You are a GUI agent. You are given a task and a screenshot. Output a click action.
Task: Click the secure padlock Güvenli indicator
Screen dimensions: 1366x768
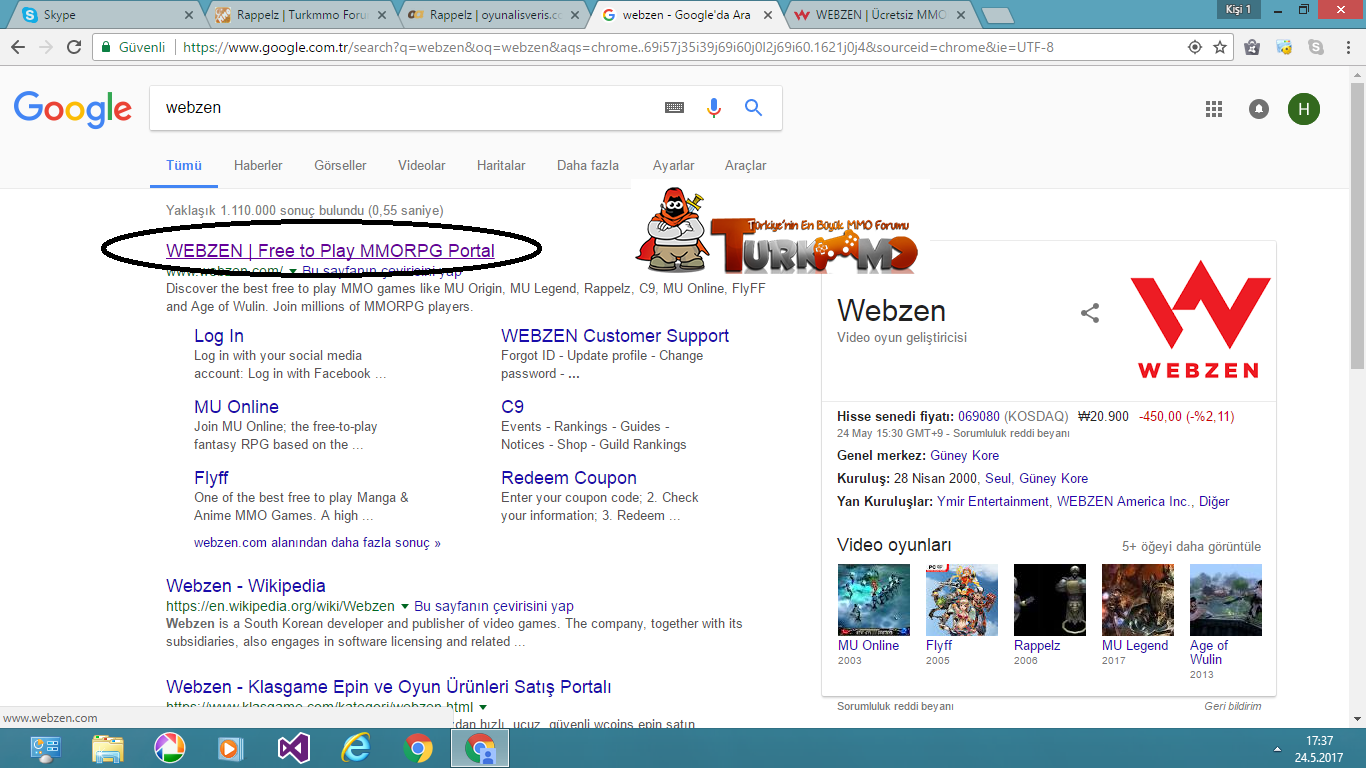pyautogui.click(x=134, y=47)
